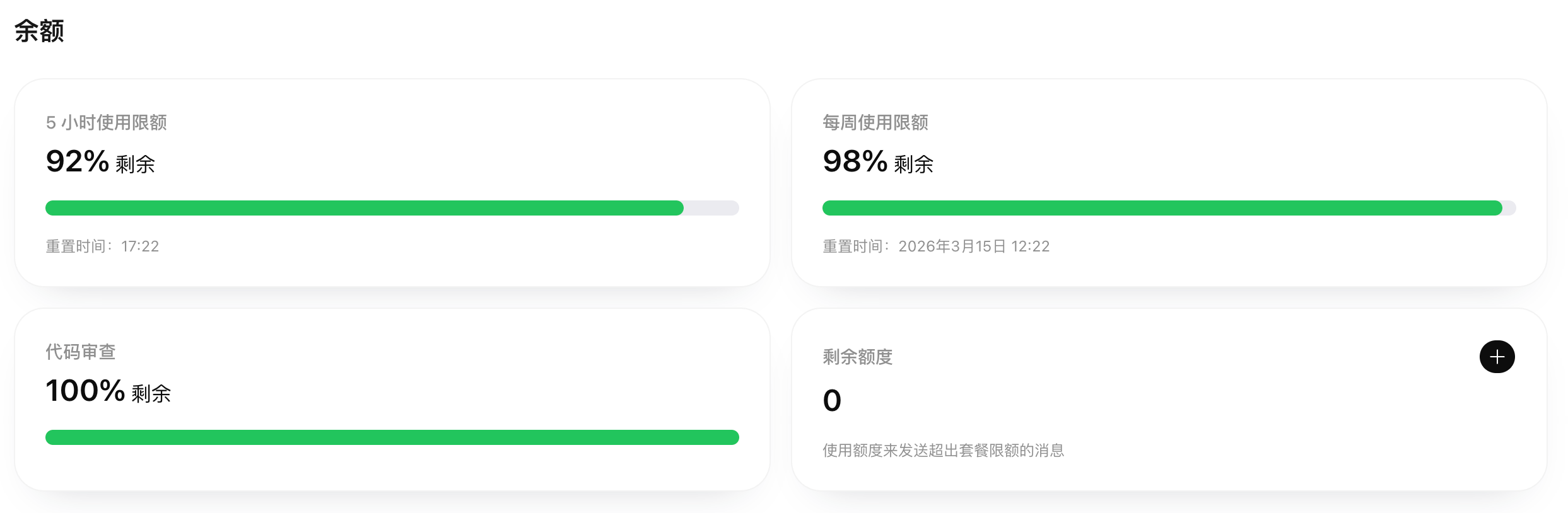Click the 重置时间 17:22 text
This screenshot has height=513, width=1568.
tap(102, 246)
